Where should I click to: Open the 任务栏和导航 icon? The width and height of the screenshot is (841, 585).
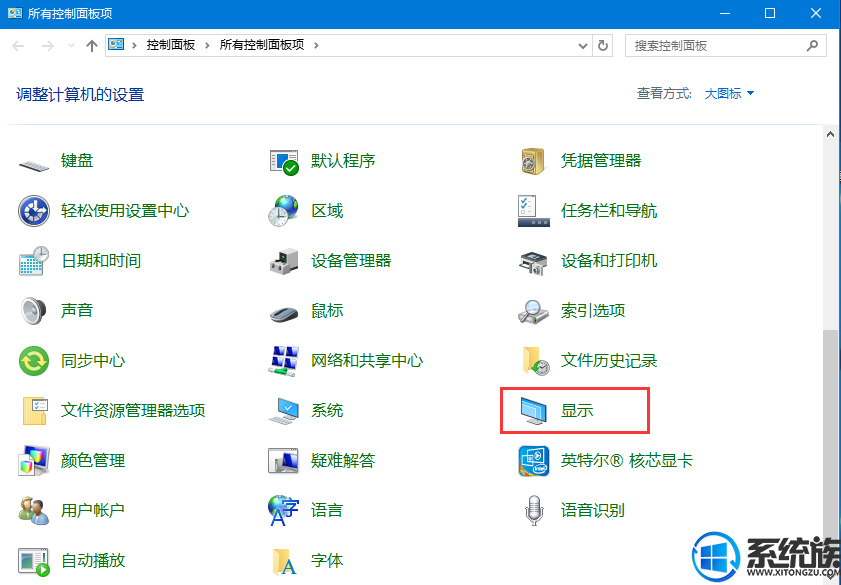534,211
